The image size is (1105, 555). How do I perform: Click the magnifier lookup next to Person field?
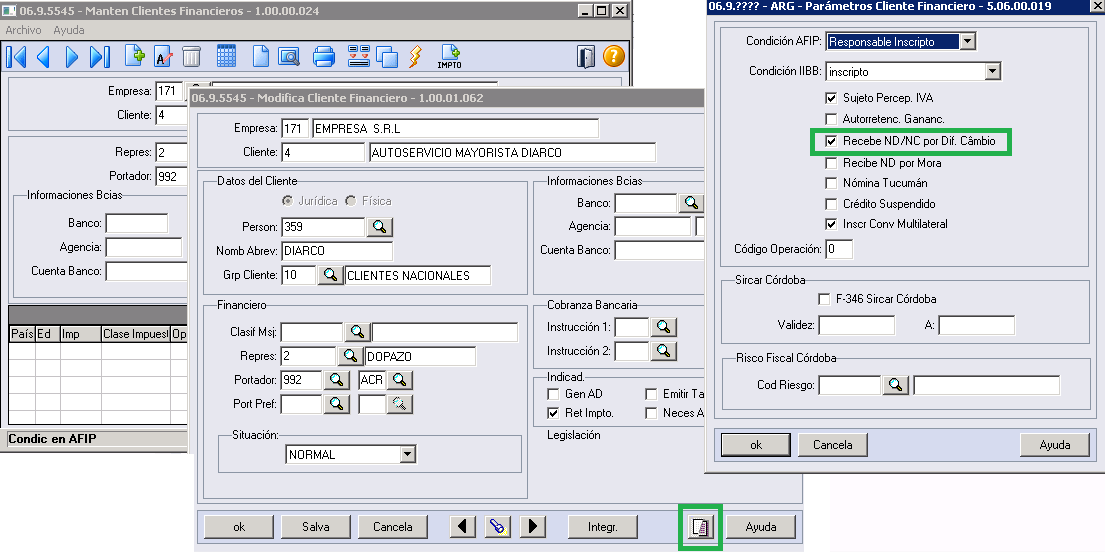pos(380,227)
